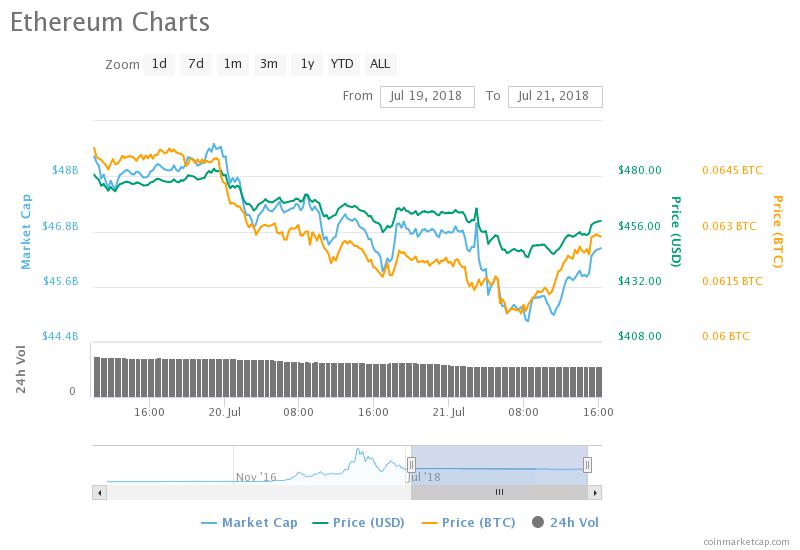800x550 pixels.
Task: Select the 1m zoom range
Action: pos(233,64)
